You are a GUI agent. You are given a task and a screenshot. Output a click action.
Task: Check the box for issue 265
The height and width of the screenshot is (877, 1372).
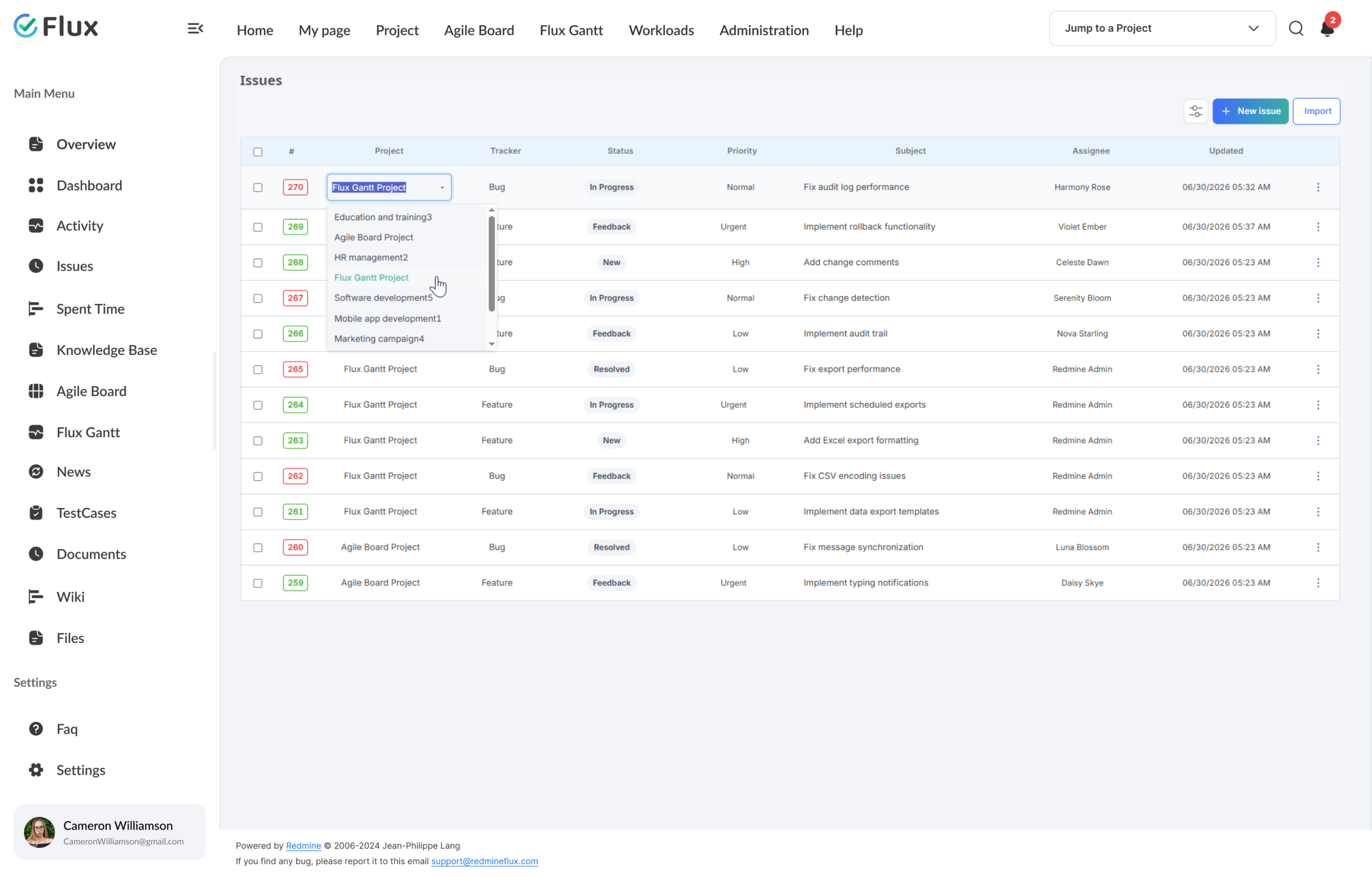(258, 369)
